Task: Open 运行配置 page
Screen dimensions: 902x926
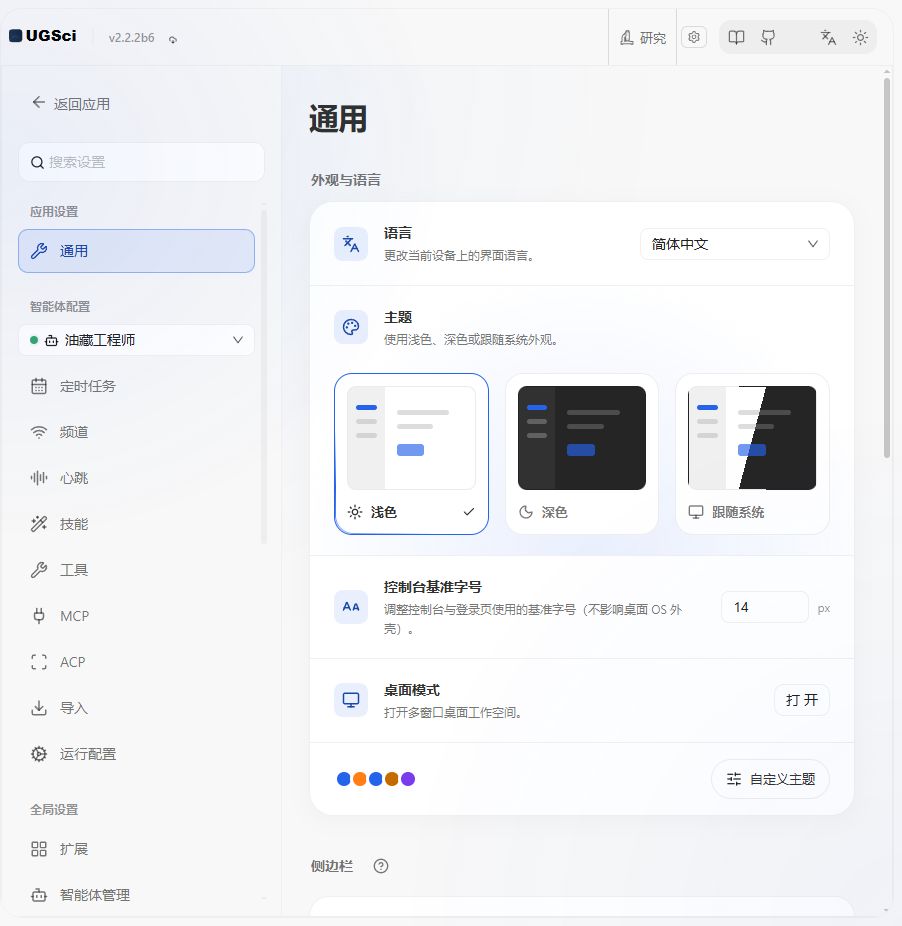Action: point(136,754)
